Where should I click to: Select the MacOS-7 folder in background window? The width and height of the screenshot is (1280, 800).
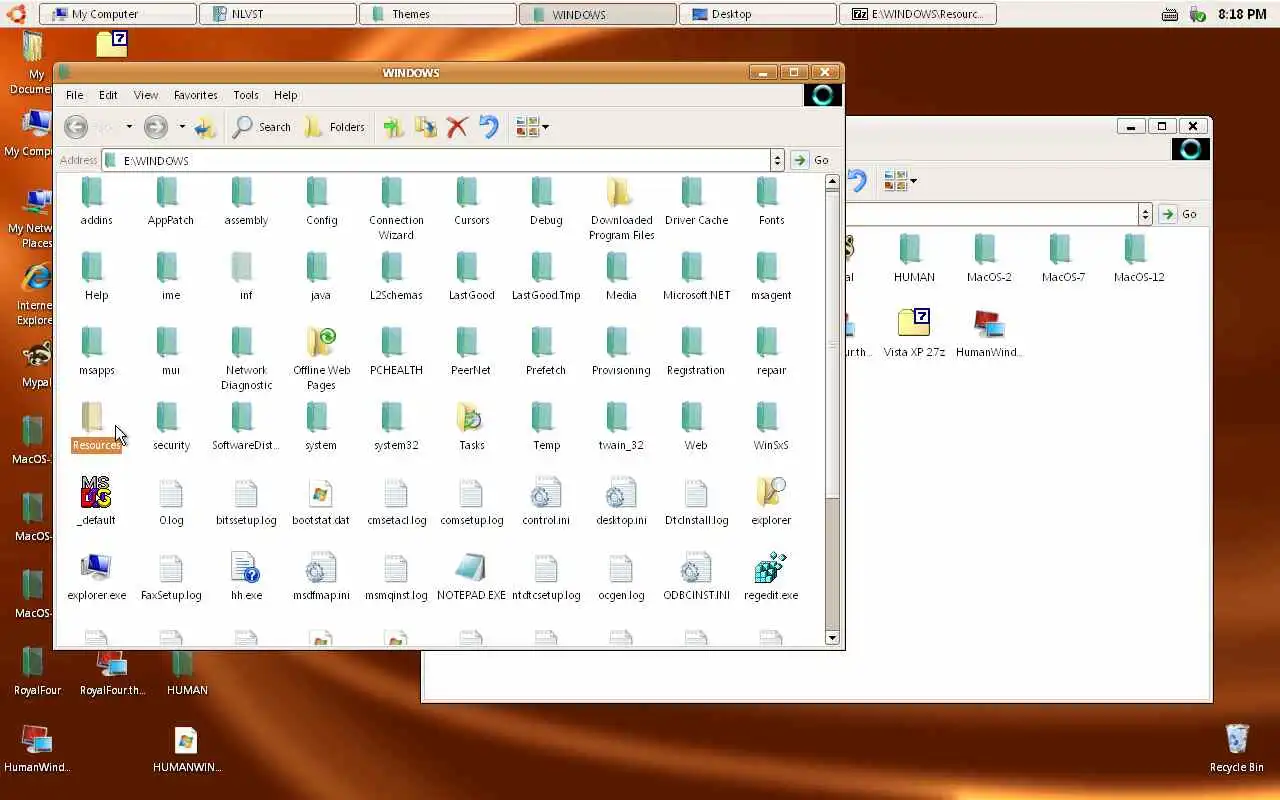click(x=1063, y=258)
